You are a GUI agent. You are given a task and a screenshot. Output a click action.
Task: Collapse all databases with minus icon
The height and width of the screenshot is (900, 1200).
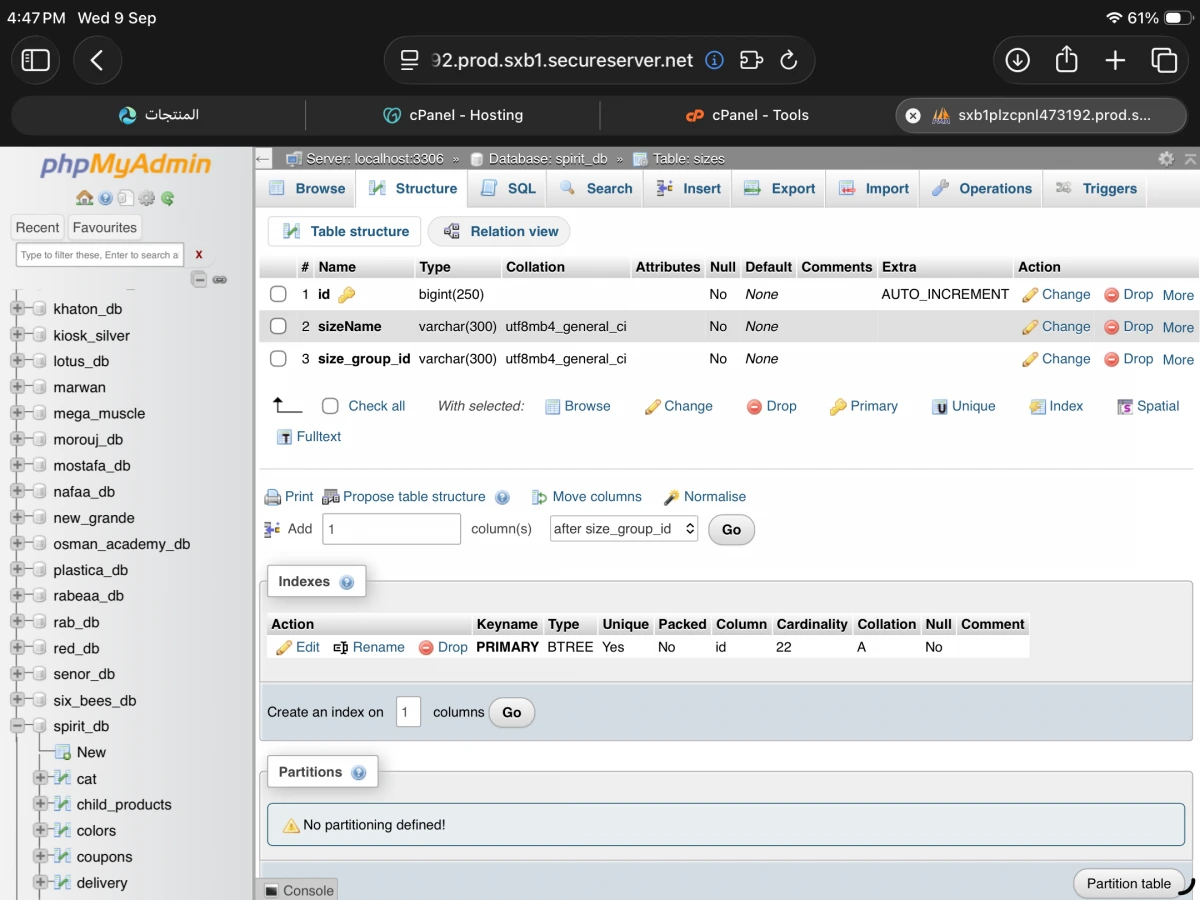coord(200,280)
